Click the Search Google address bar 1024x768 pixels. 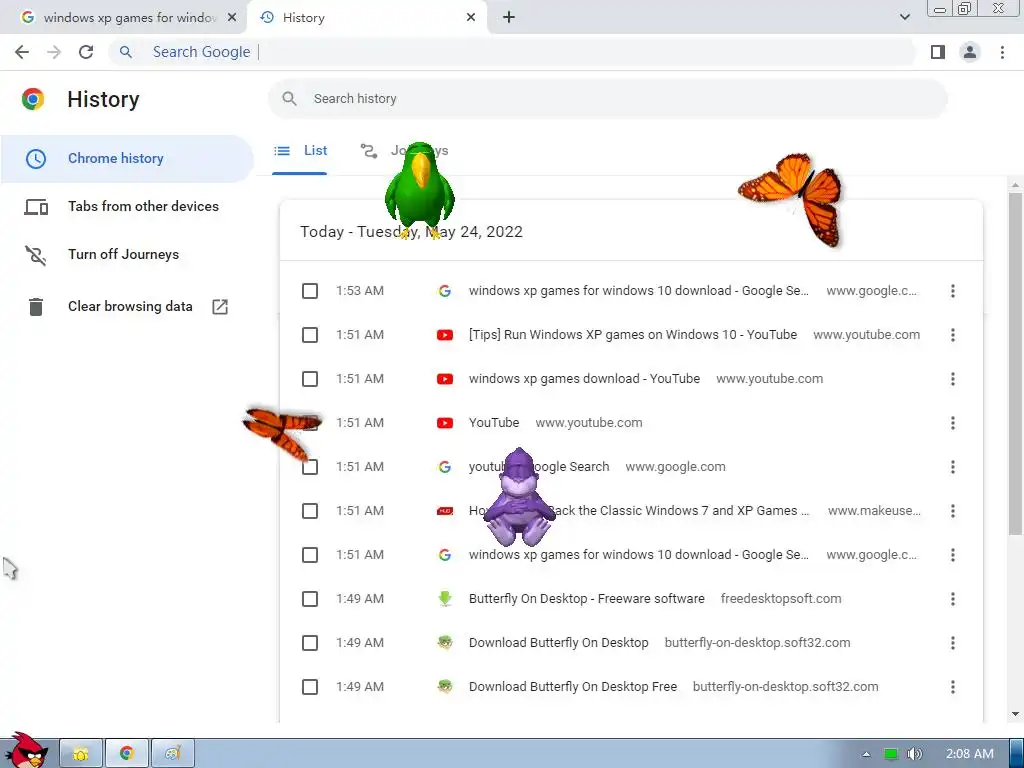513,52
